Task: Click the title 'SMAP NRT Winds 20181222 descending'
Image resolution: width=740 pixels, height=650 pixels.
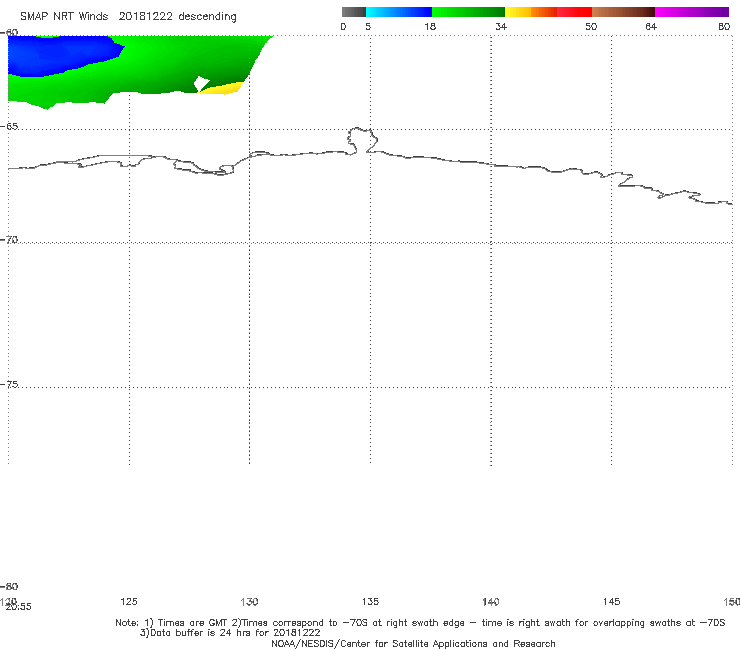Action: pyautogui.click(x=128, y=16)
